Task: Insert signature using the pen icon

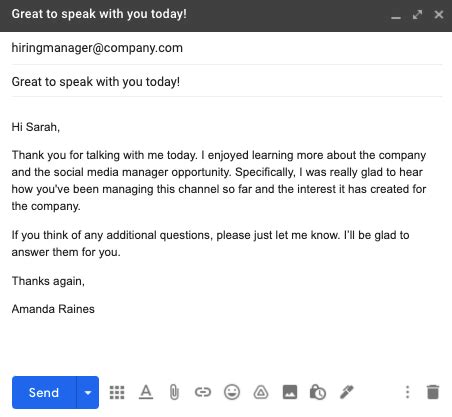Action: click(x=347, y=392)
